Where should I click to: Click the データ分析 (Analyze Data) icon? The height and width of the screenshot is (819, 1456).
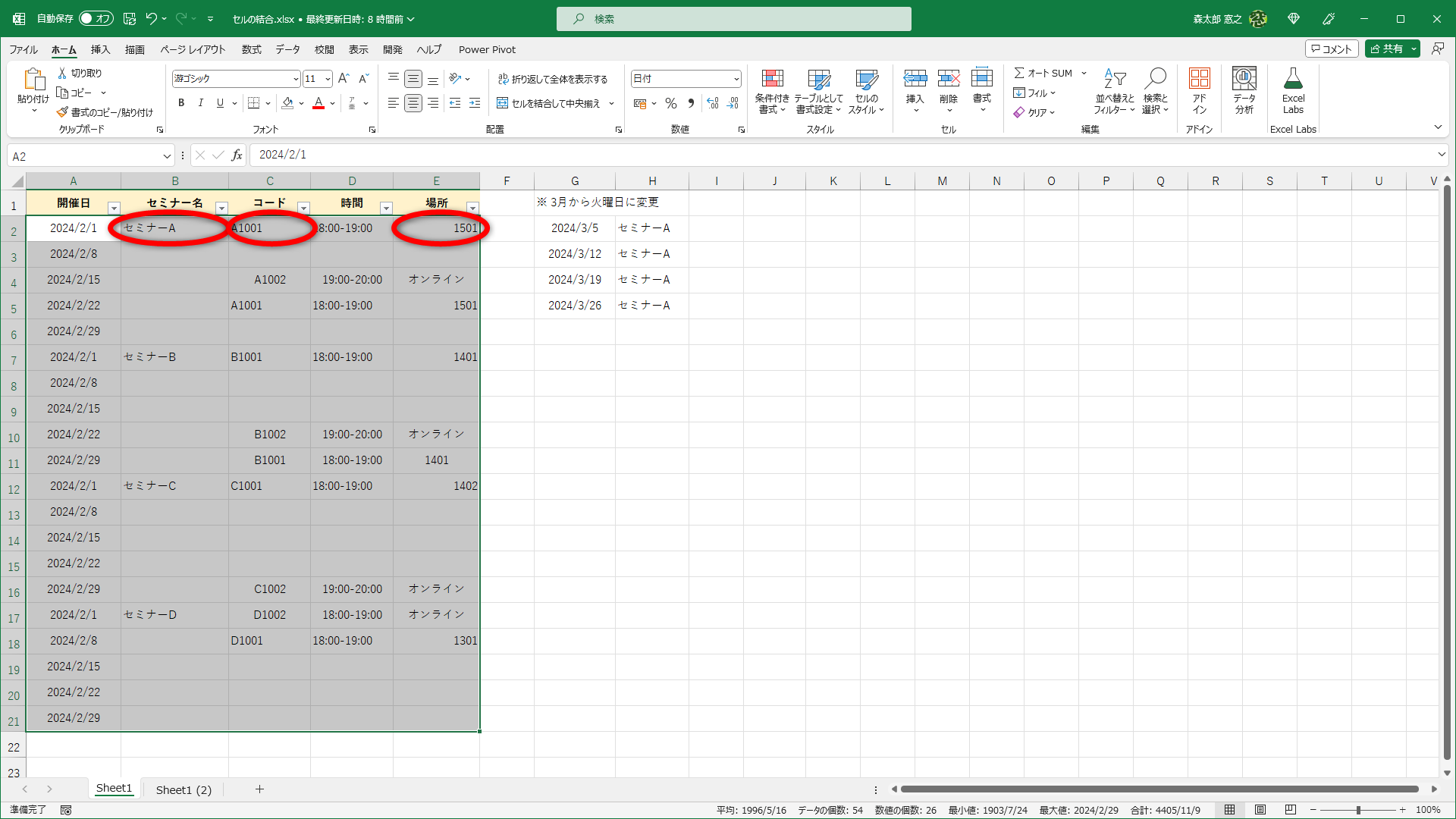point(1243,89)
